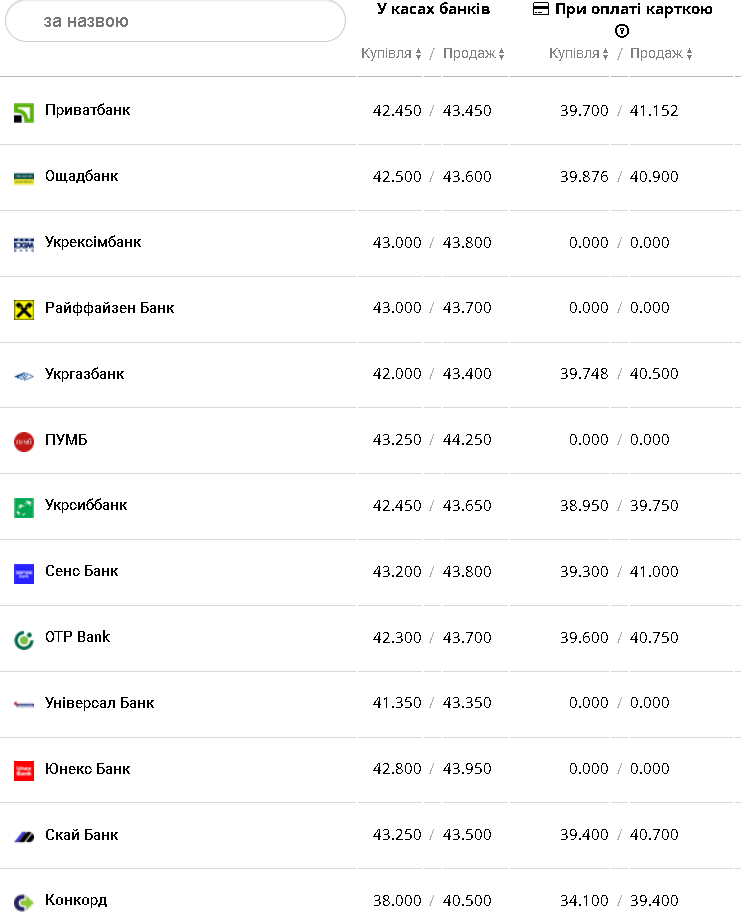Viewport: 741px width, 915px height.
Task: Sort by cash desk Продаж column
Action: click(x=473, y=54)
